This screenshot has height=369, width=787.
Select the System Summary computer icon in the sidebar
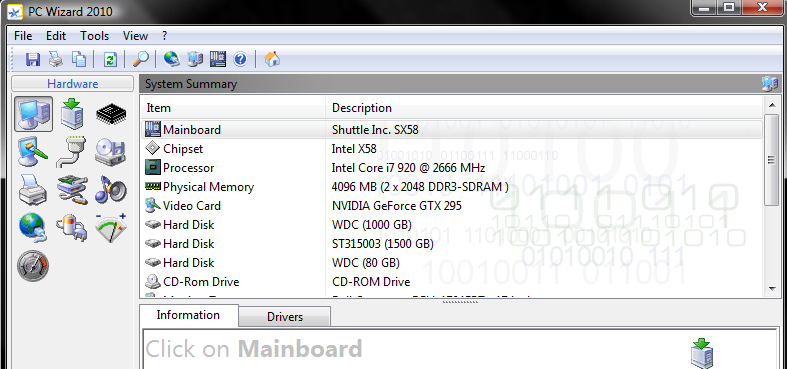point(34,114)
